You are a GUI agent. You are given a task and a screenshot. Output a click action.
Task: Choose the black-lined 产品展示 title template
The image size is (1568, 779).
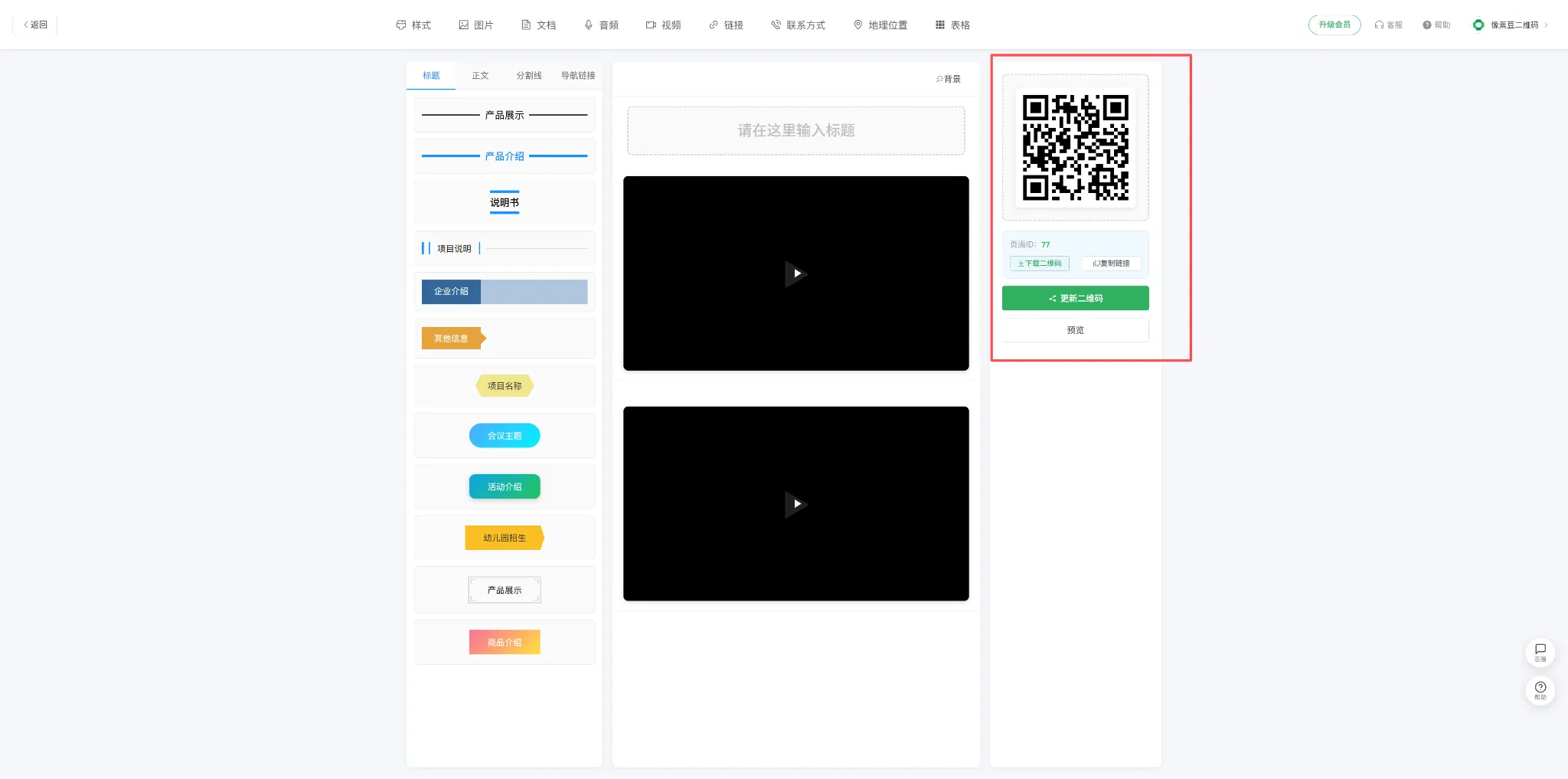[505, 115]
